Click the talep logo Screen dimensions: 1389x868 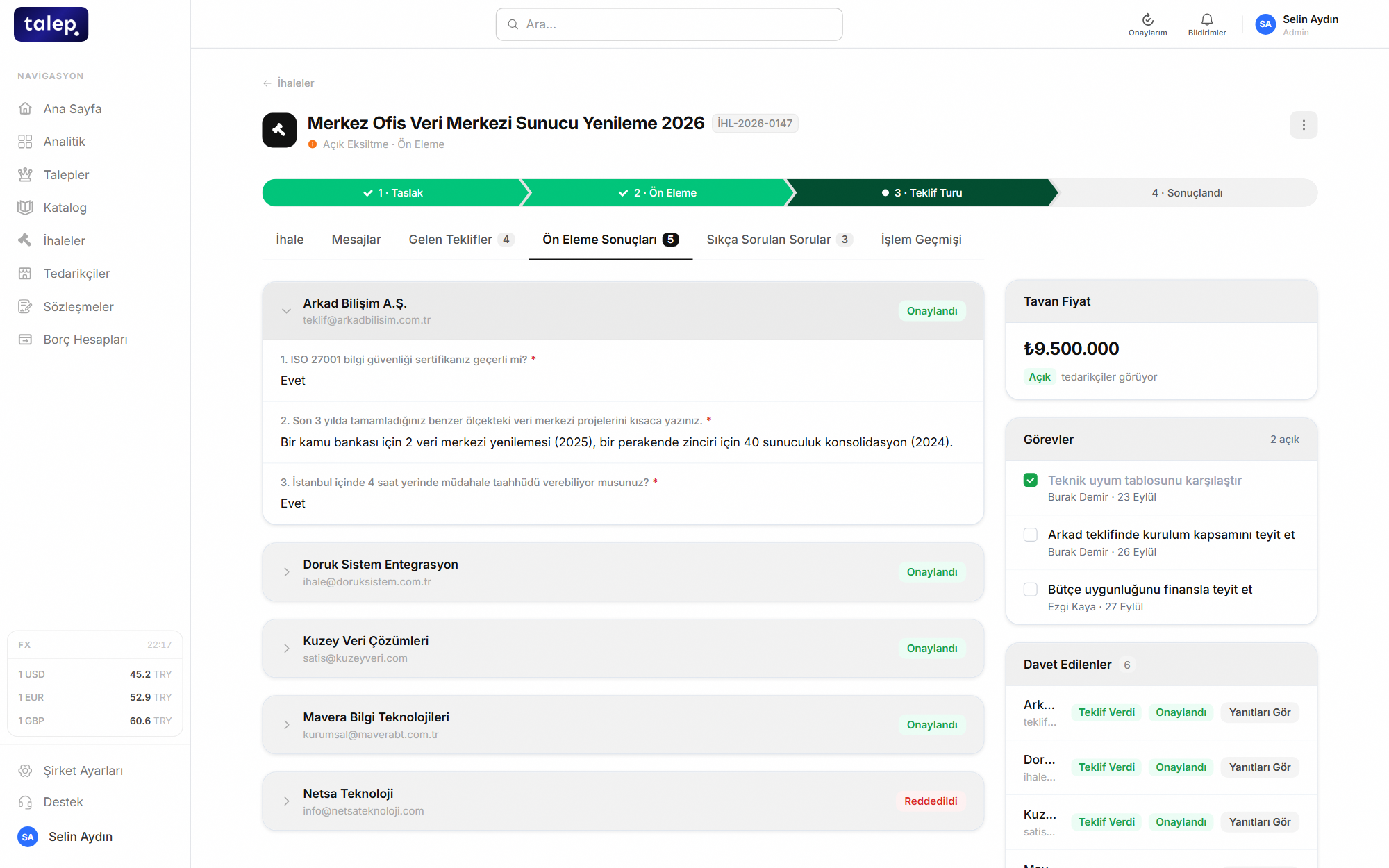coord(51,24)
